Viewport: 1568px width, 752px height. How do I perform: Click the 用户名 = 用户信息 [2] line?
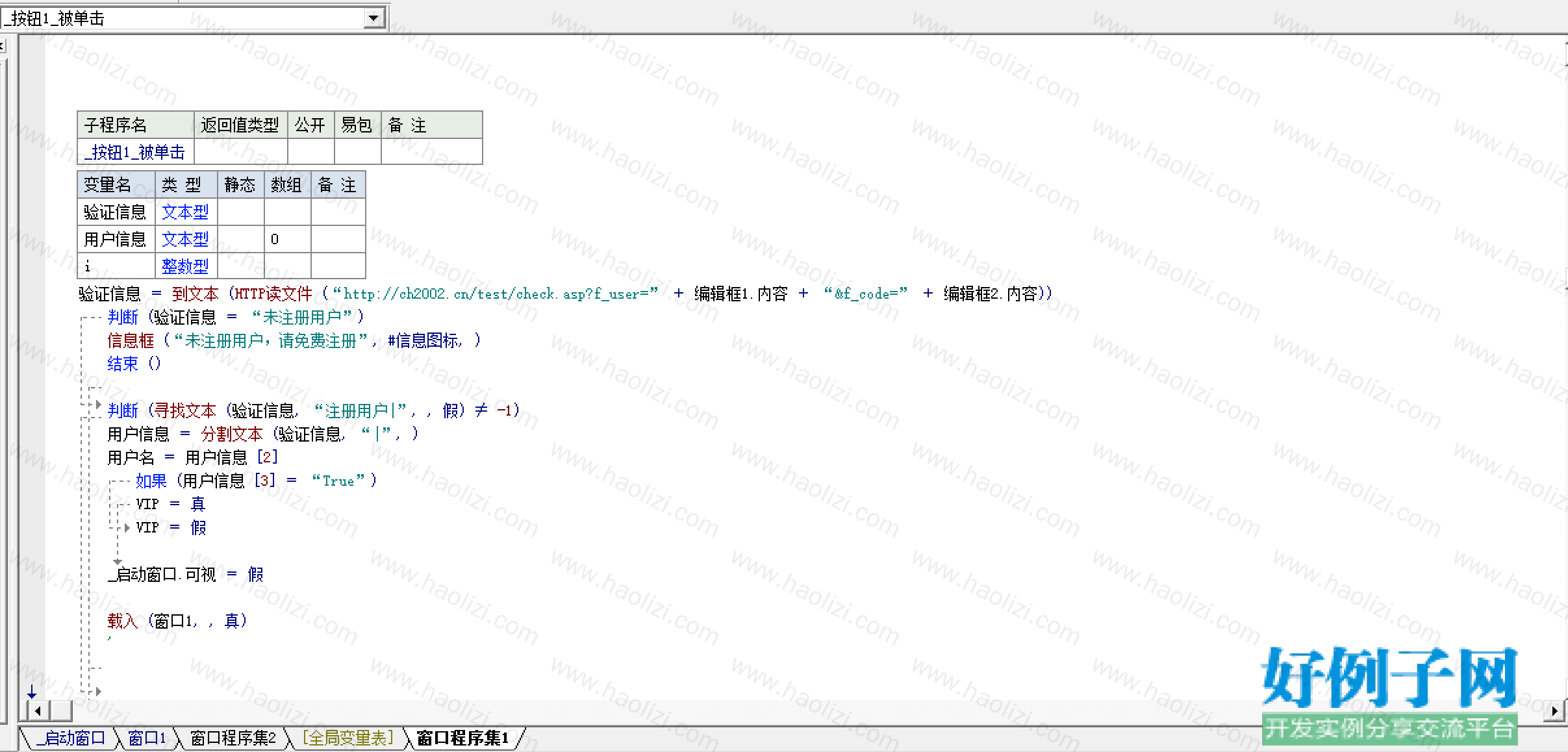click(x=193, y=458)
